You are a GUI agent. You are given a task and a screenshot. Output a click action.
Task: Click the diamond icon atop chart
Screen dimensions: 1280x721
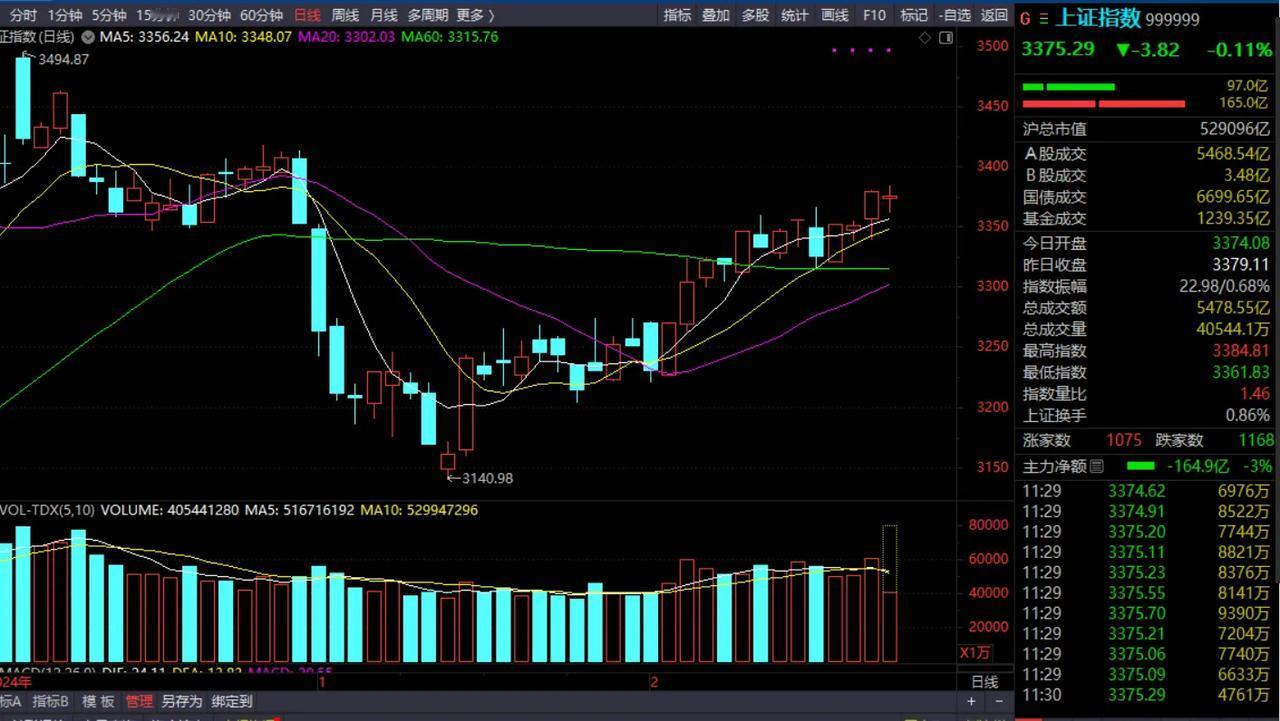point(926,38)
